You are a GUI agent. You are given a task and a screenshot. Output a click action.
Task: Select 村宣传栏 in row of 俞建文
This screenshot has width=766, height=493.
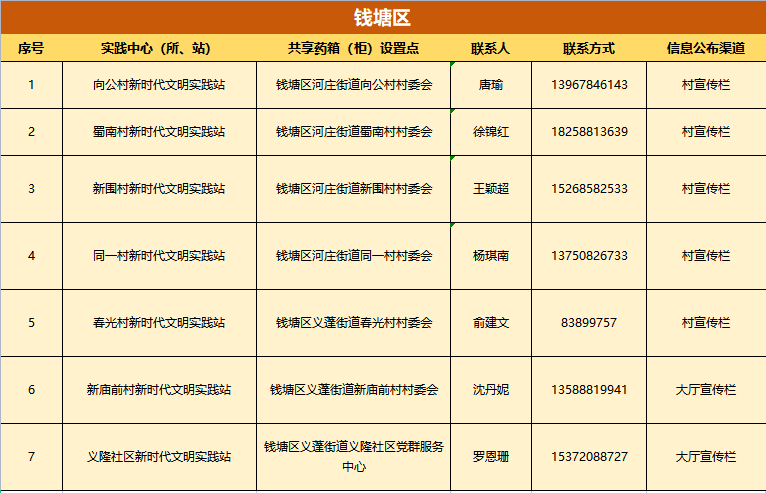coord(706,323)
